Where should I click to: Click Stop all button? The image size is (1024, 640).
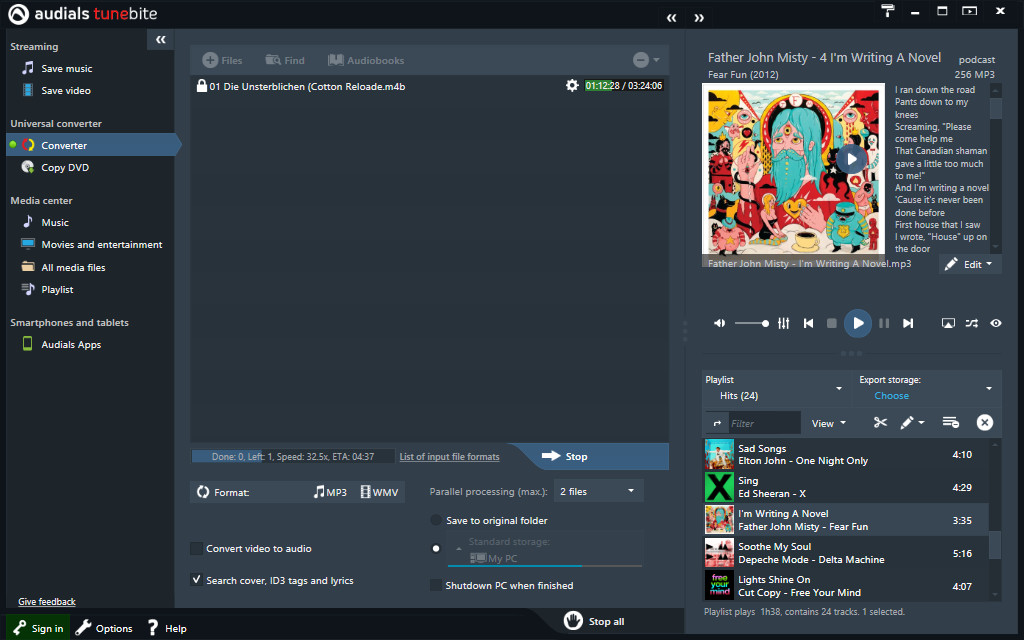coord(594,621)
